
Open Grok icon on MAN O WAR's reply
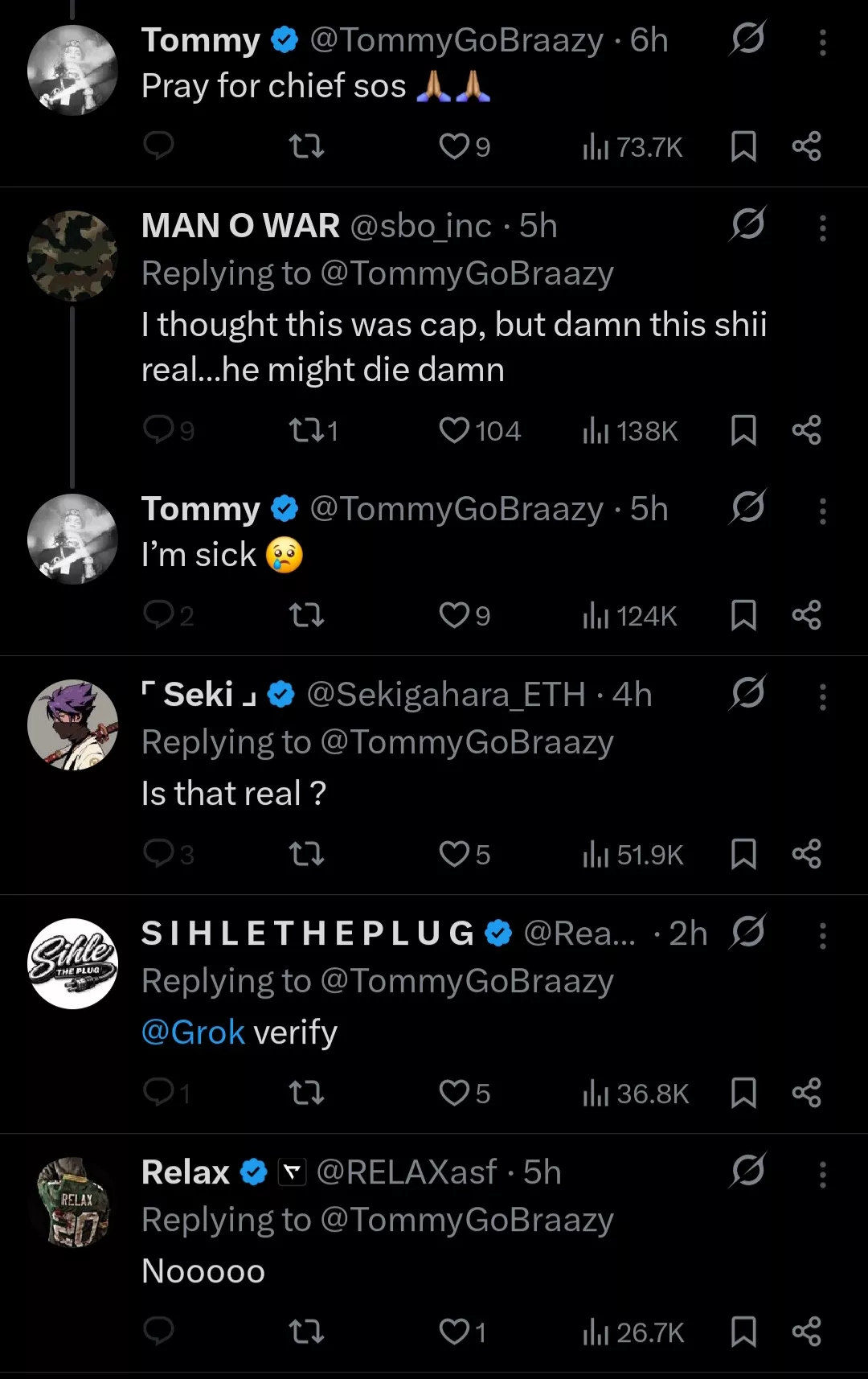point(747,224)
